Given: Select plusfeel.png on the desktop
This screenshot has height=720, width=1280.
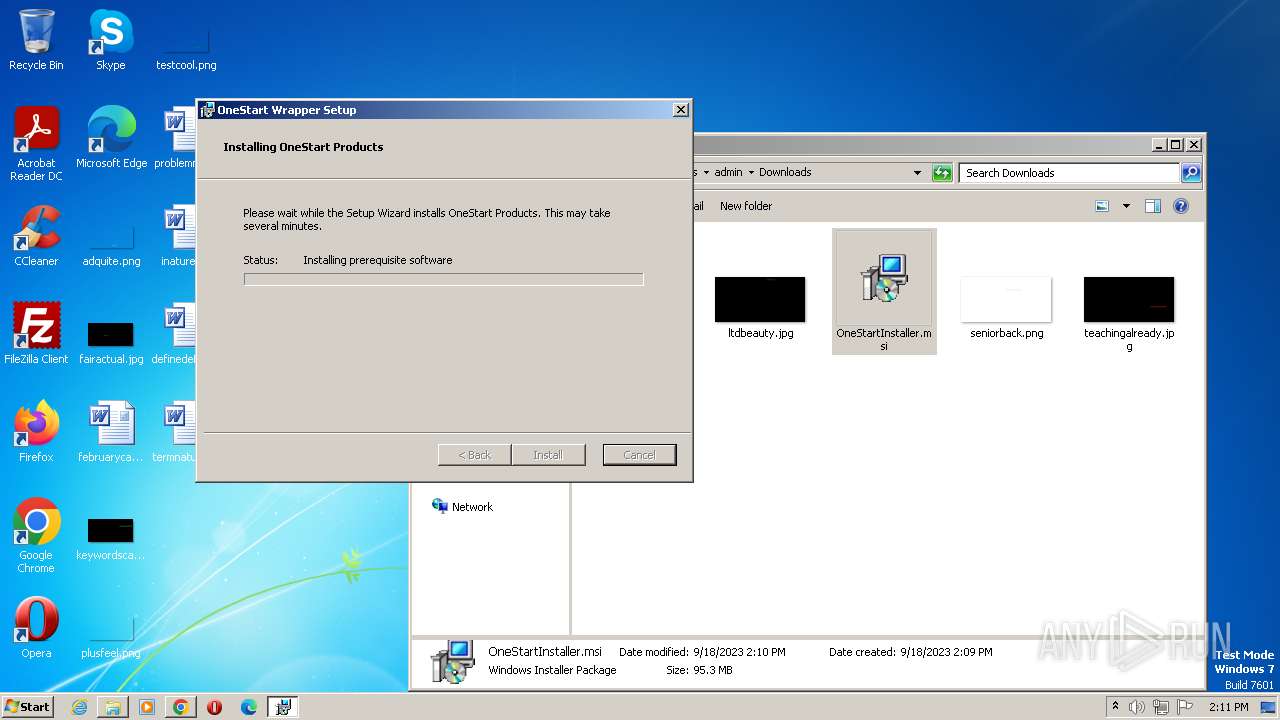Looking at the screenshot, I should tap(111, 637).
